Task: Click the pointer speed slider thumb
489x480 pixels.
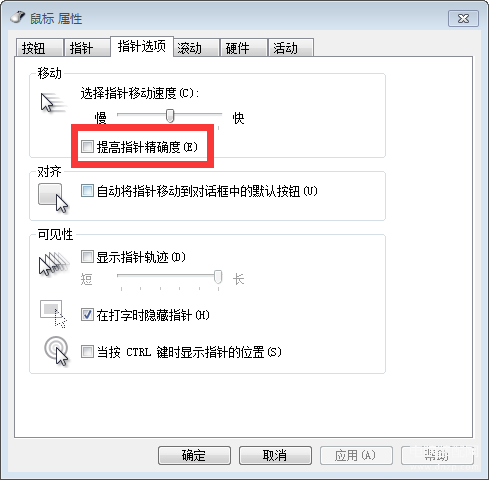Action: click(170, 116)
